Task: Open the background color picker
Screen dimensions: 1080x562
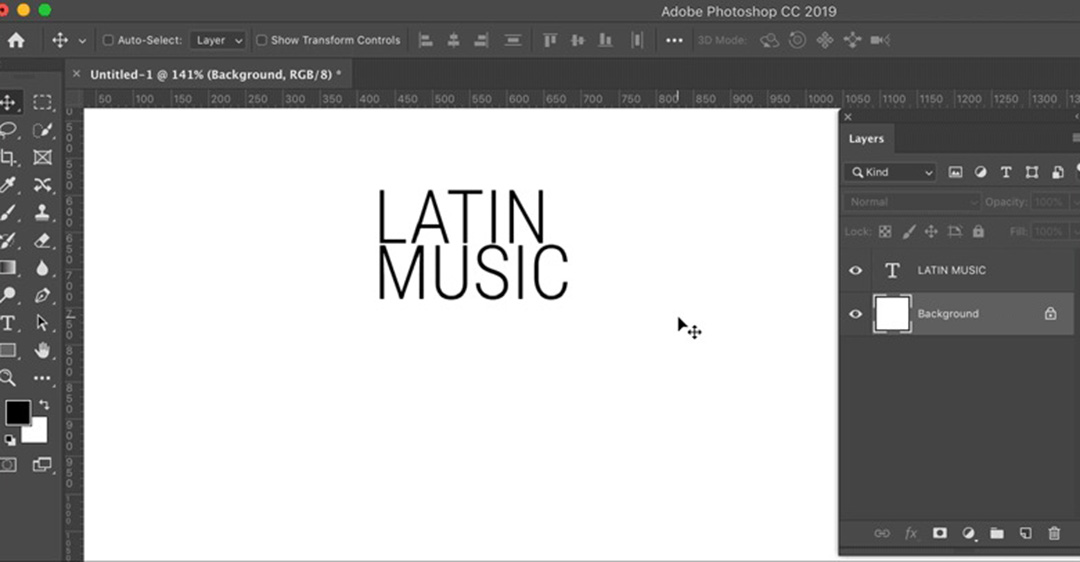Action: point(39,434)
